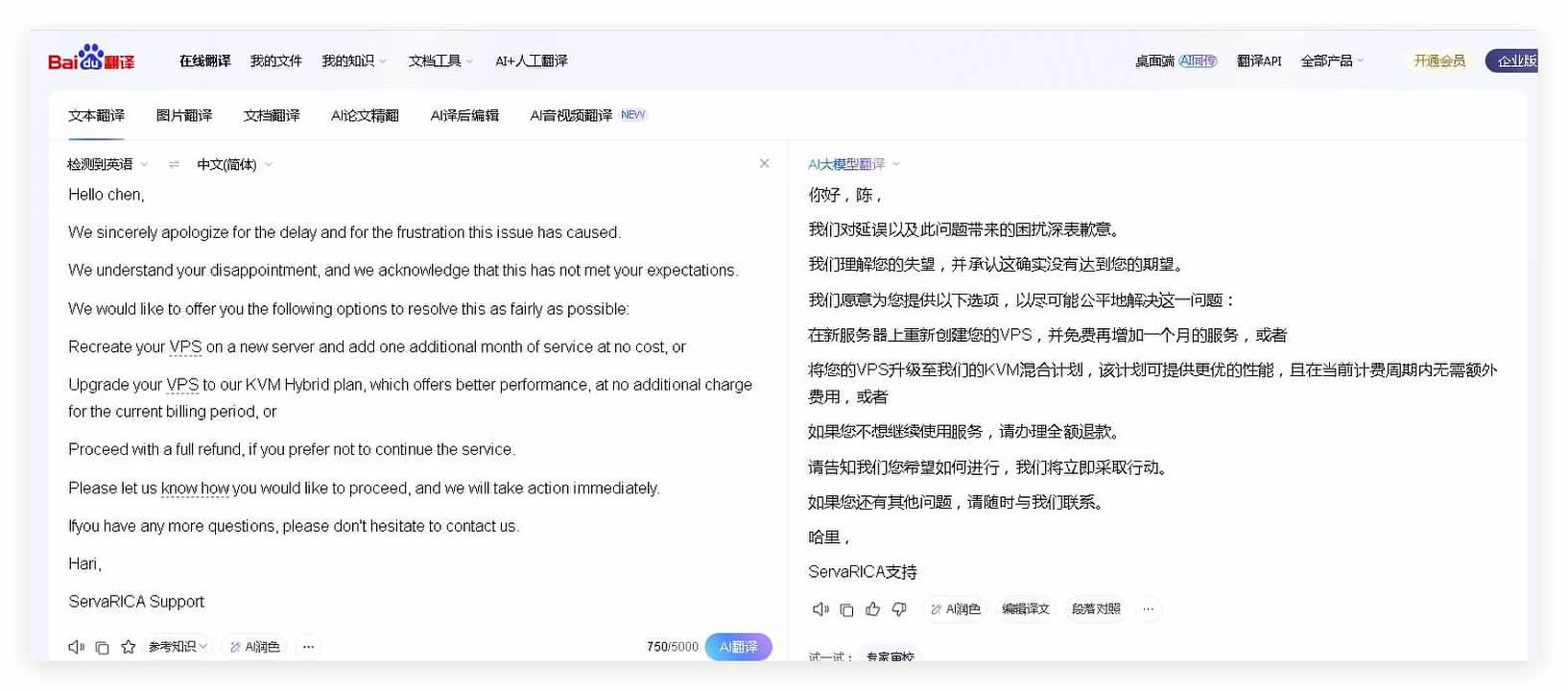Image resolution: width=1568 pixels, height=691 pixels.
Task: Click the 开通会员 membership button
Action: click(x=1438, y=60)
